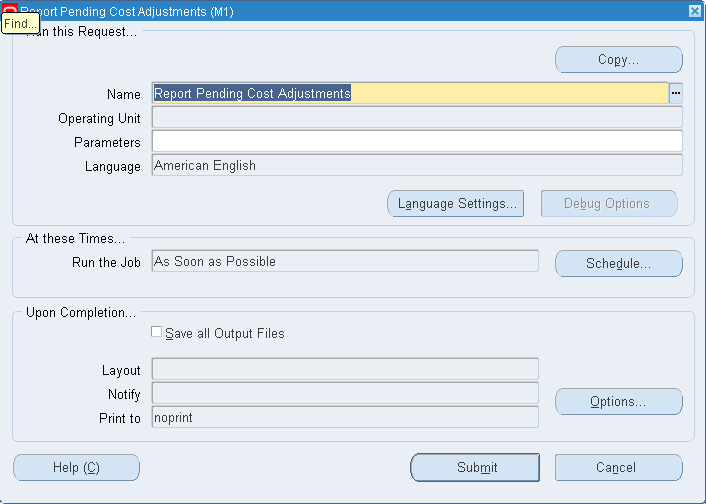Open Language Settings dialog
The image size is (706, 504).
pos(456,204)
